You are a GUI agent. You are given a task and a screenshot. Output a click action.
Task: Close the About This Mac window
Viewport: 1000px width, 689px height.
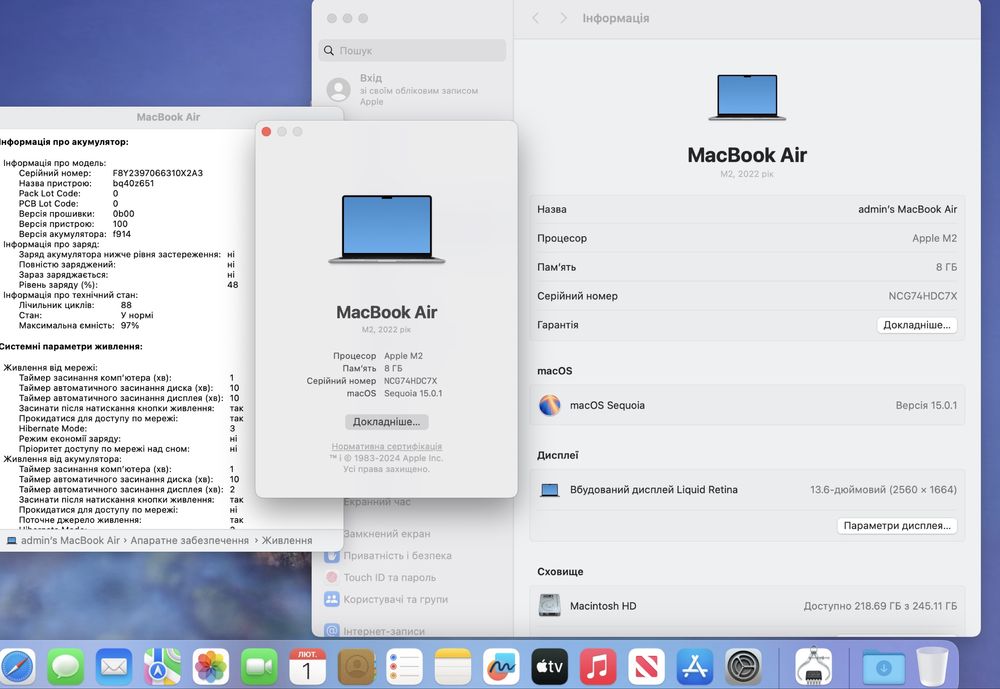266,131
